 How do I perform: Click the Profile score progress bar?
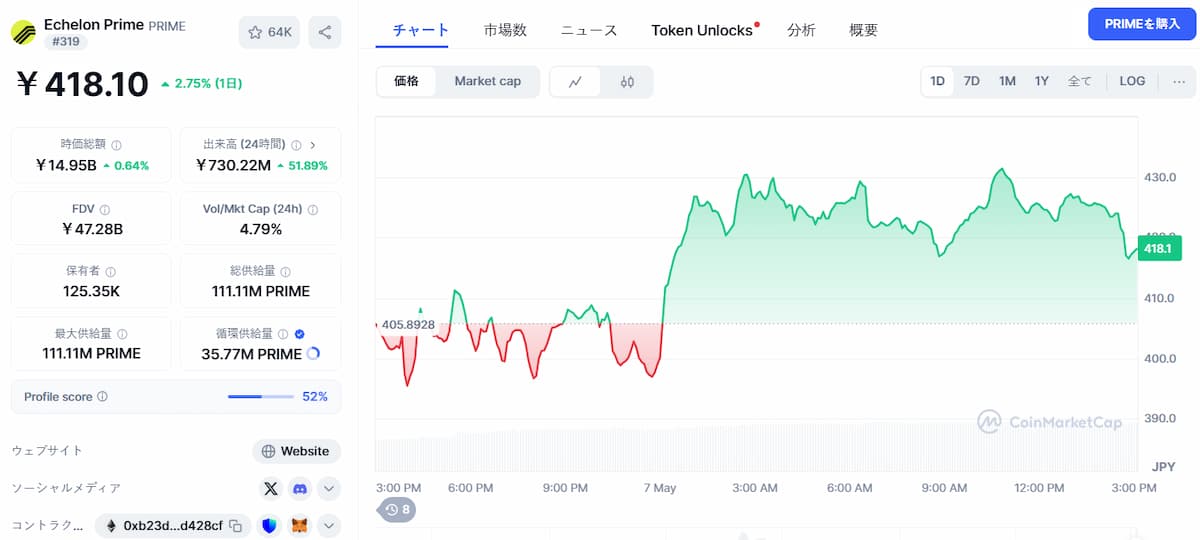(x=259, y=397)
